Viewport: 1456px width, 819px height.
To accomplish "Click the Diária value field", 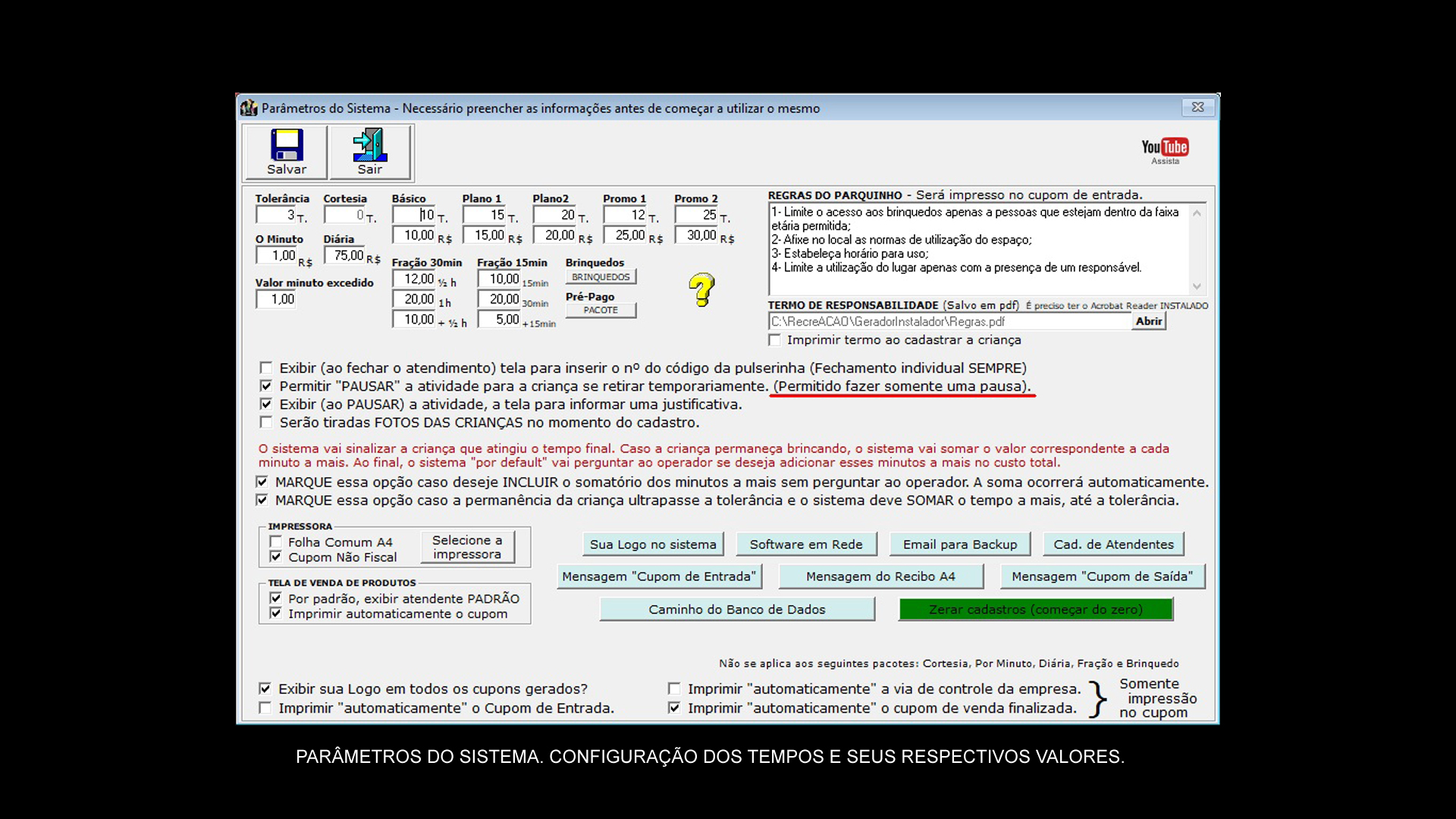I will tap(345, 256).
